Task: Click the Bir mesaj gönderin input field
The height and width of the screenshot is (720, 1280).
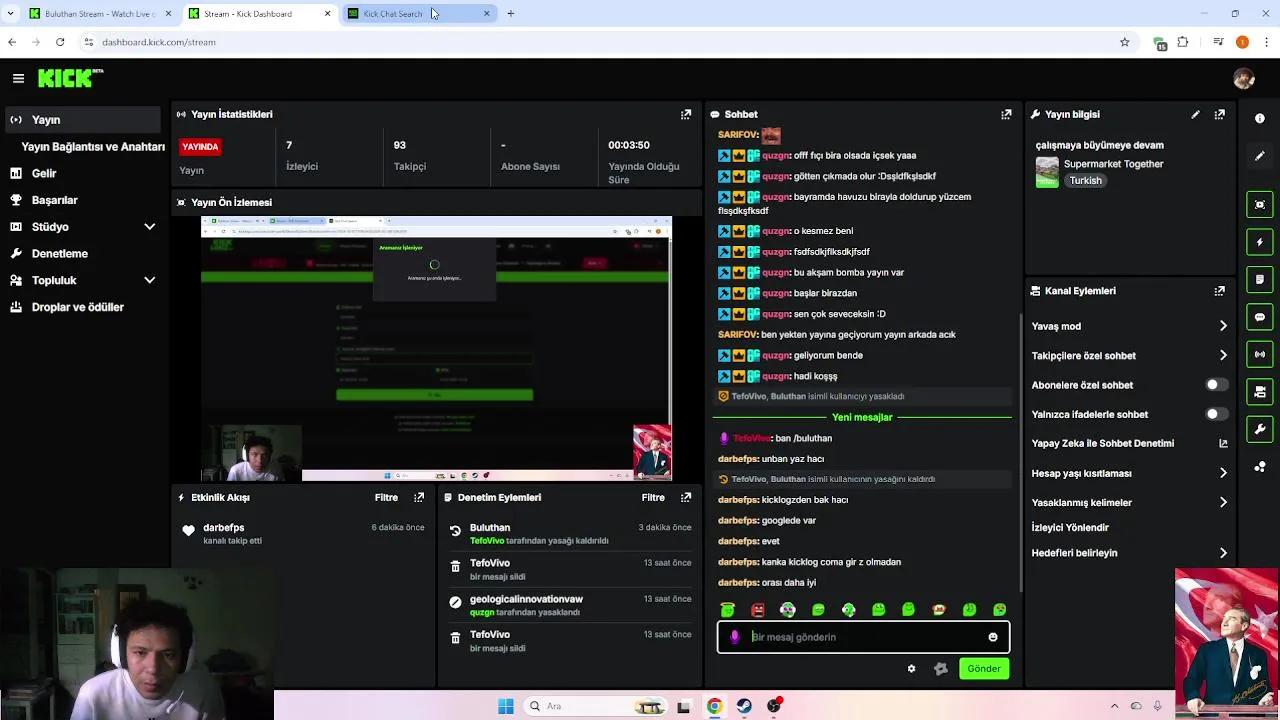Action: [860, 637]
